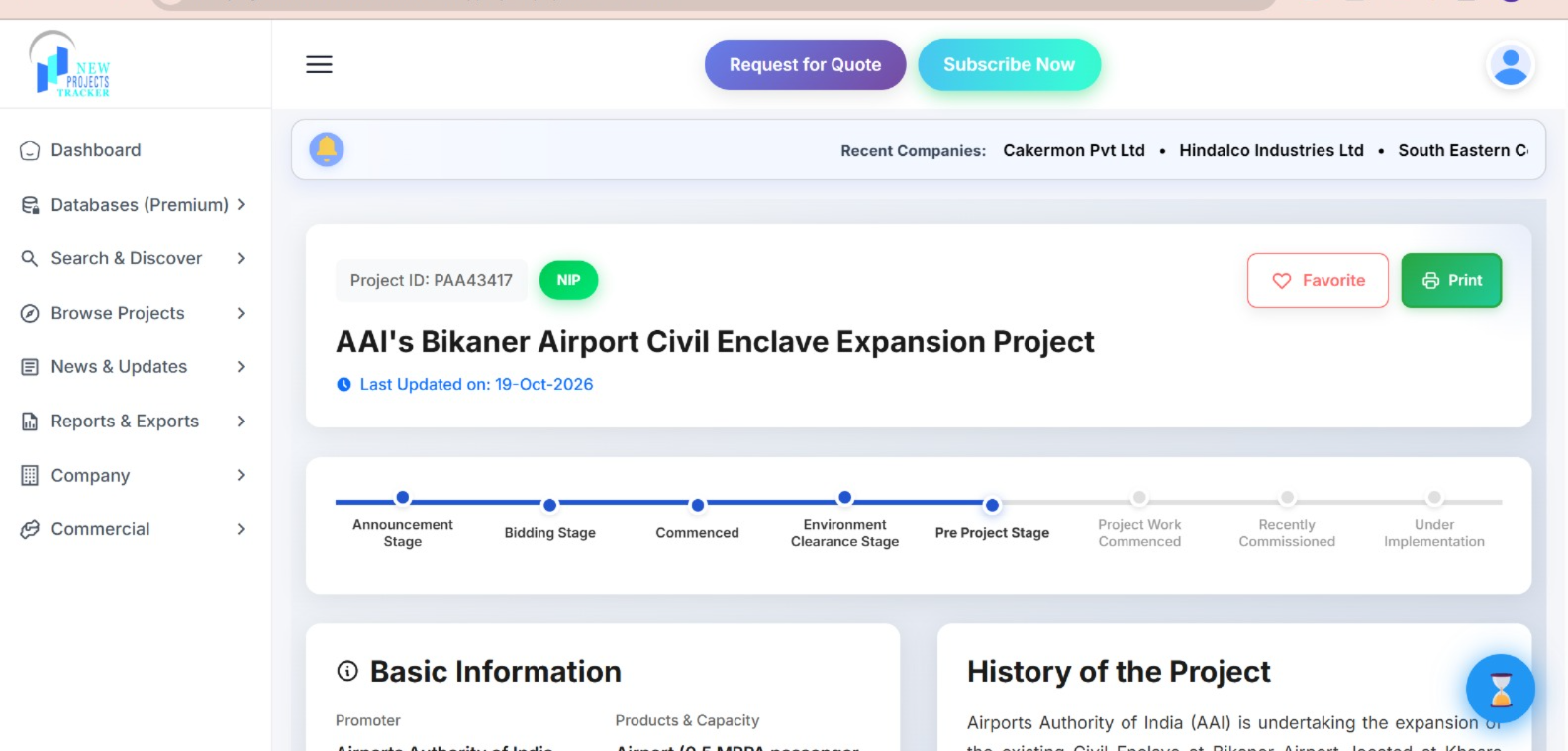This screenshot has width=1568, height=751.
Task: Click the Cakermon Pvt Ltd company link
Action: (x=1074, y=150)
